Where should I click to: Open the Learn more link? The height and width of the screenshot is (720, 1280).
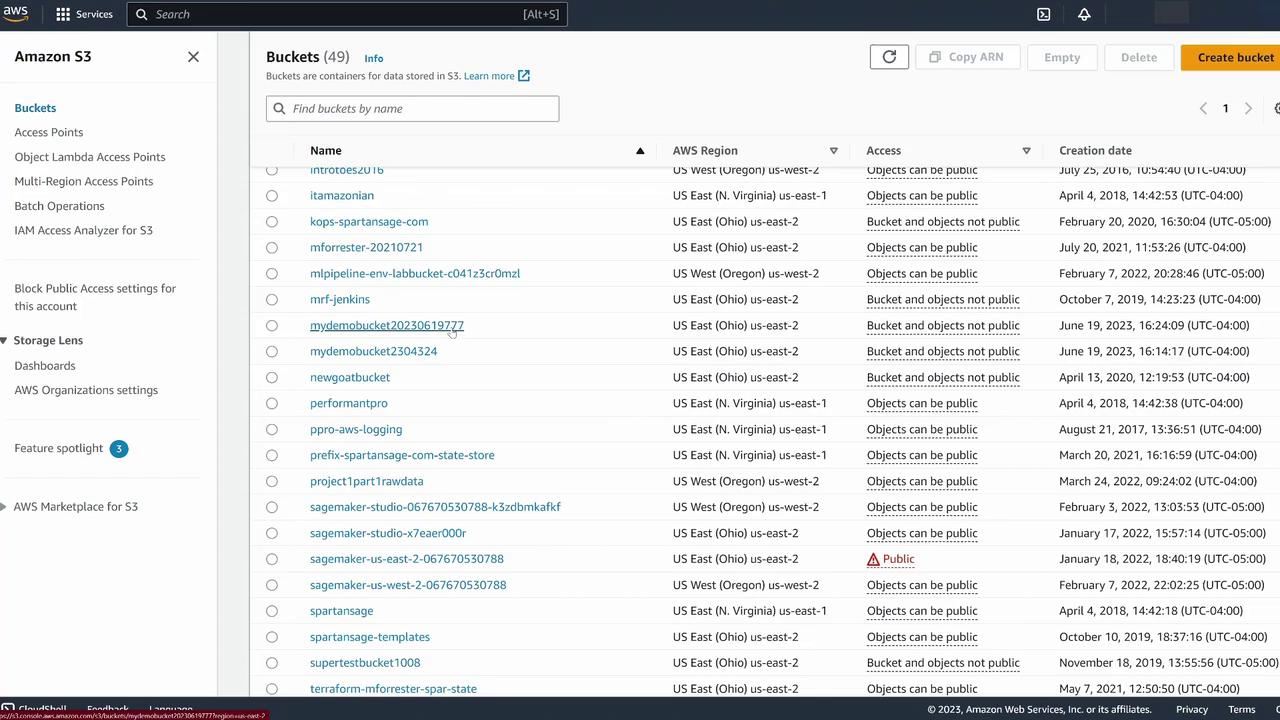pos(489,76)
